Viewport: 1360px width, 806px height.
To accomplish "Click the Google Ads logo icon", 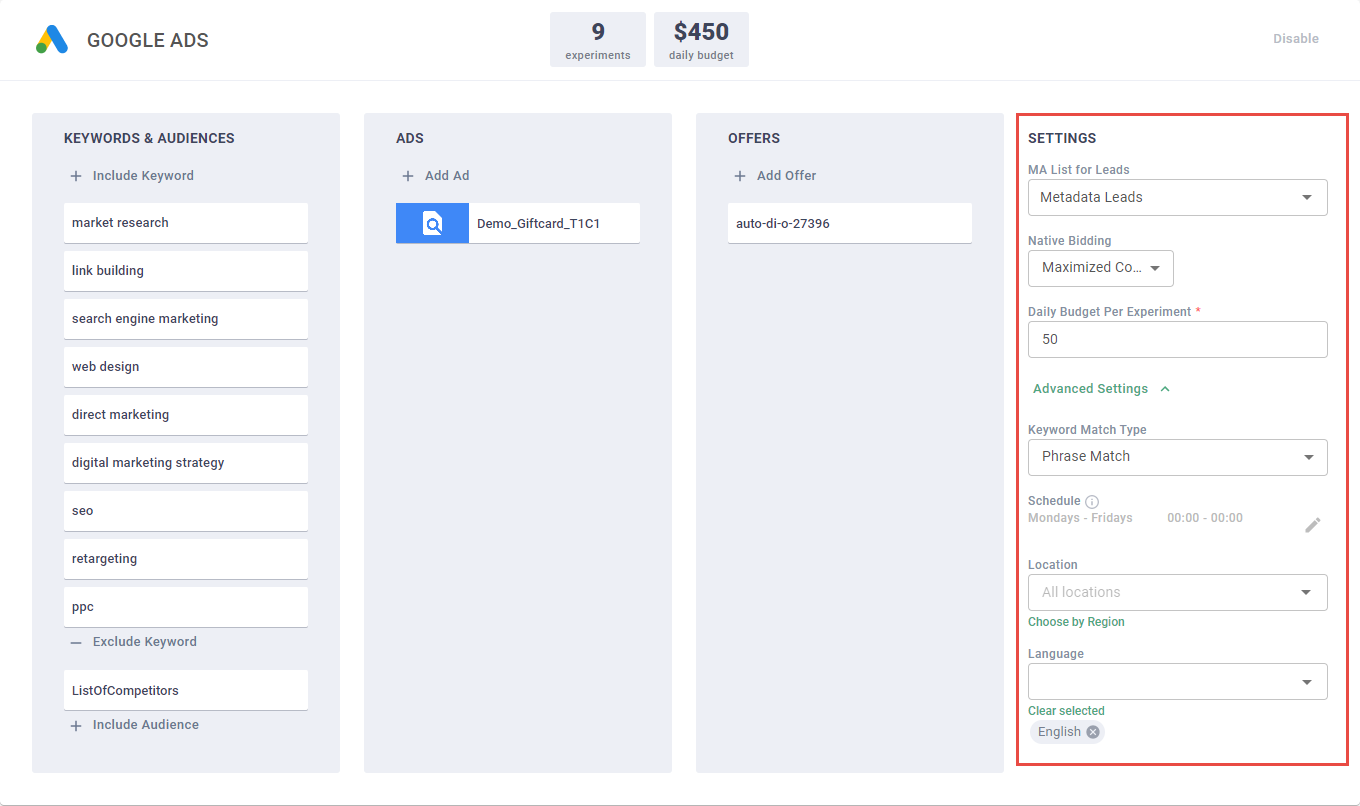I will [x=52, y=40].
